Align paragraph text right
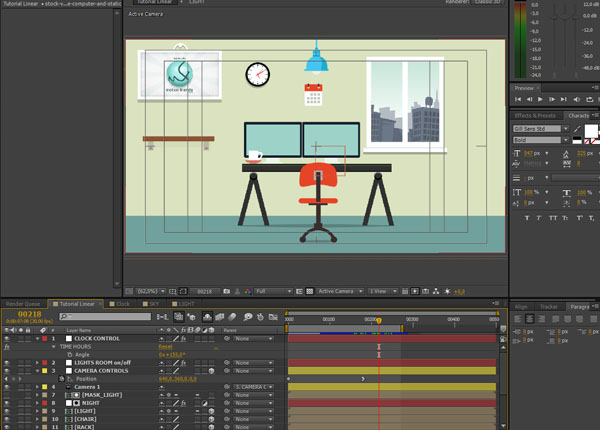Viewport: 600px width, 430px height. [541, 319]
